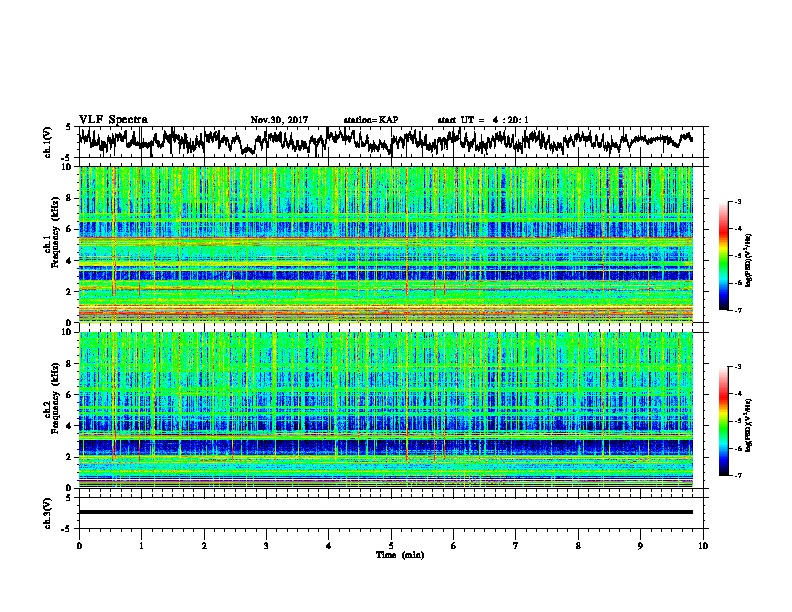Click the time axis tick label '5'
Image resolution: width=792 pixels, height=612 pixels.
click(x=391, y=546)
